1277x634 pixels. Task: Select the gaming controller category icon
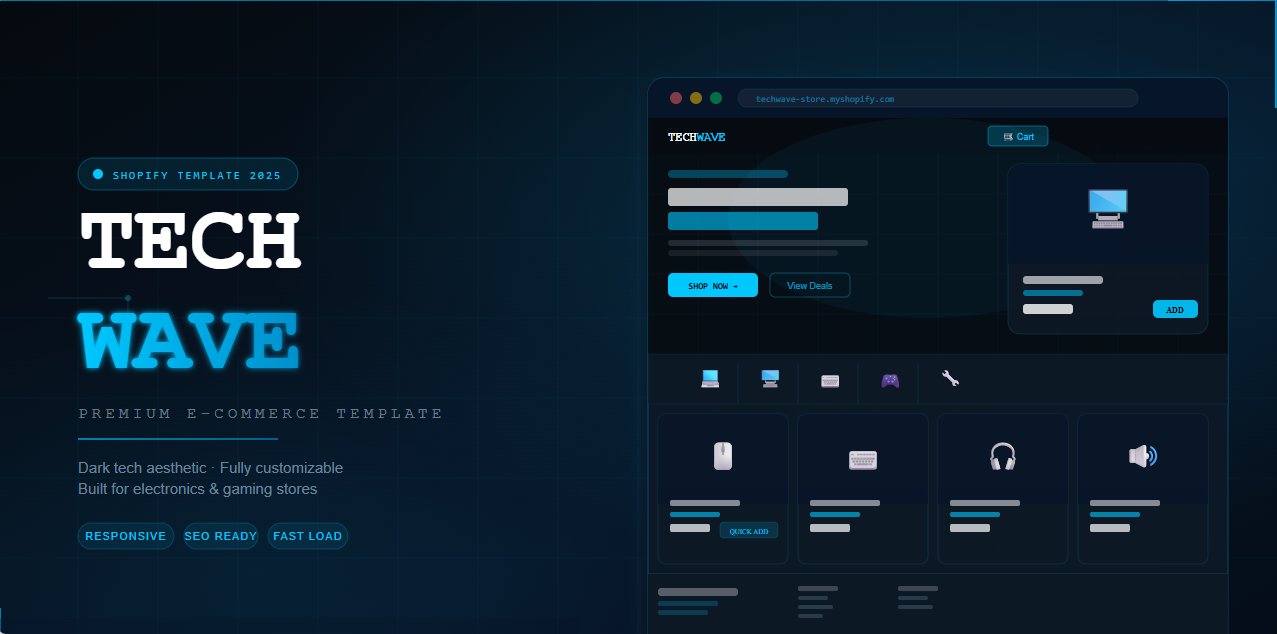point(889,380)
